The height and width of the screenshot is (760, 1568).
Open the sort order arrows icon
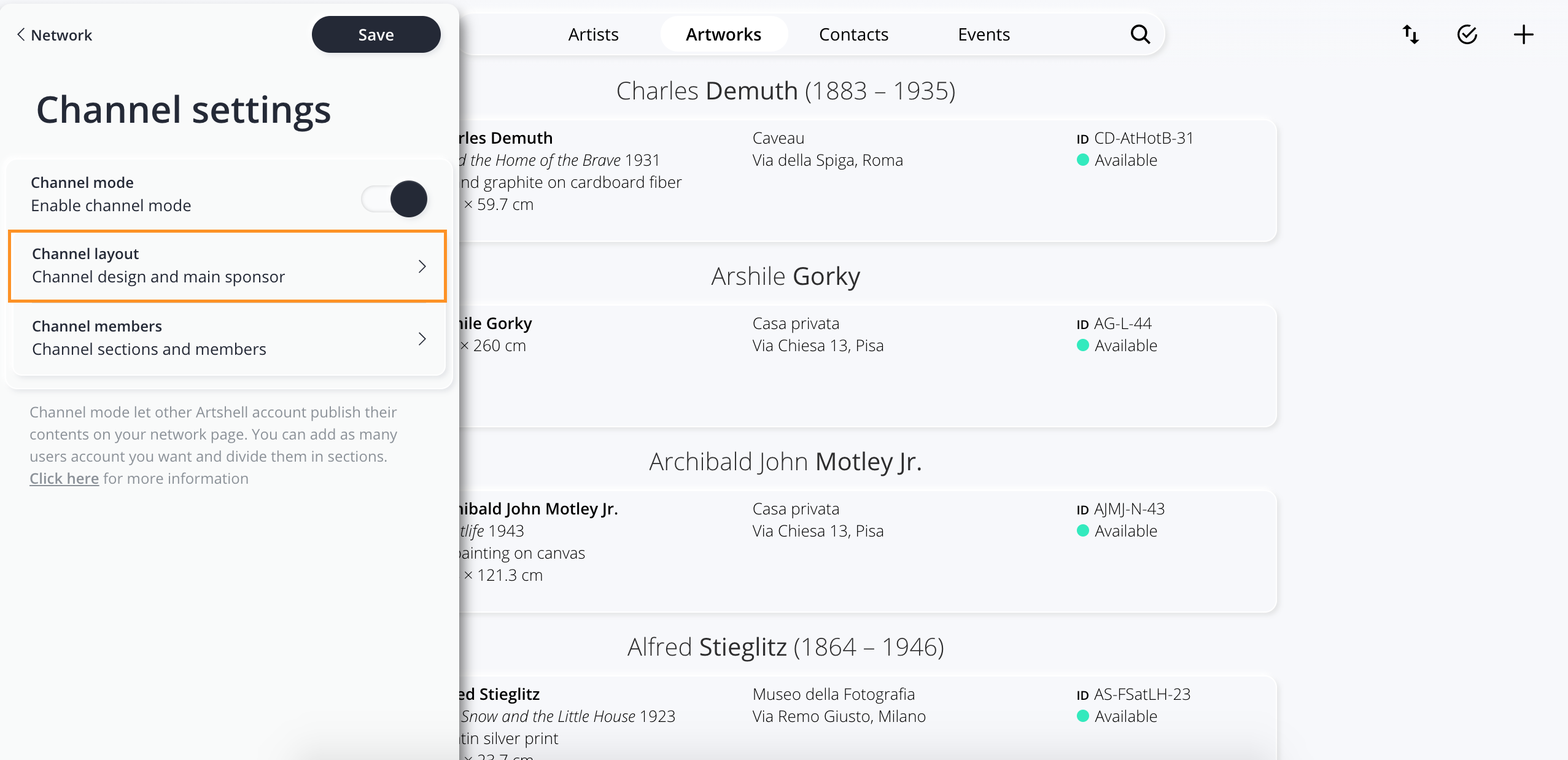click(1411, 34)
